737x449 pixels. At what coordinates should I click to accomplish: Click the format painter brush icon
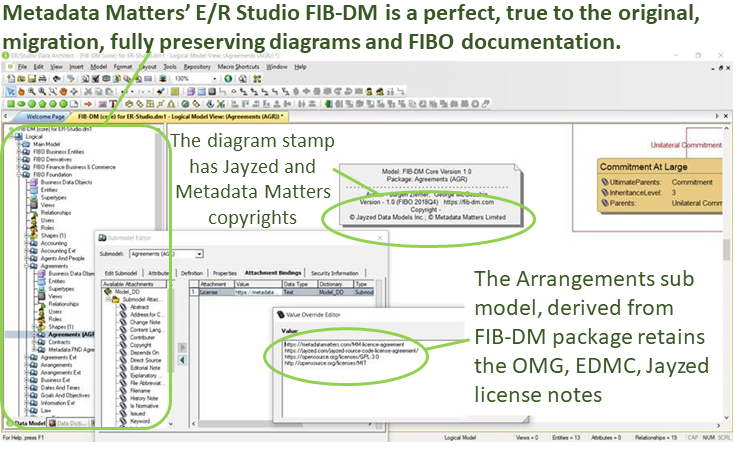(x=161, y=91)
